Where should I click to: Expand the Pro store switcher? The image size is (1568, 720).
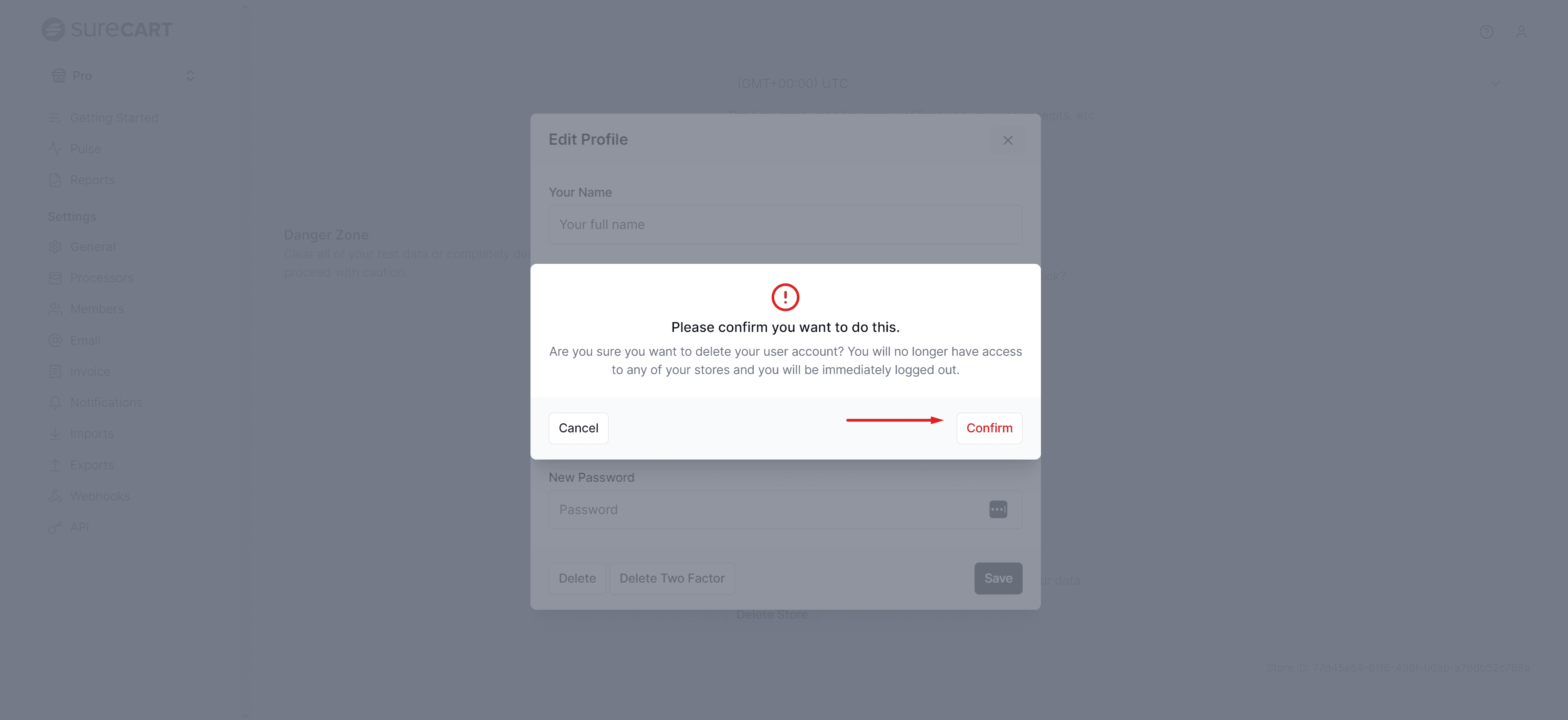[x=190, y=76]
